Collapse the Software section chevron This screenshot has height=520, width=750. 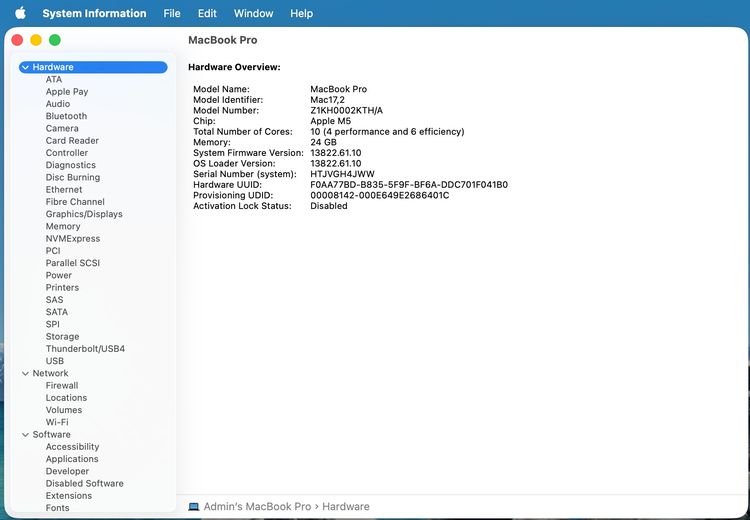click(25, 435)
